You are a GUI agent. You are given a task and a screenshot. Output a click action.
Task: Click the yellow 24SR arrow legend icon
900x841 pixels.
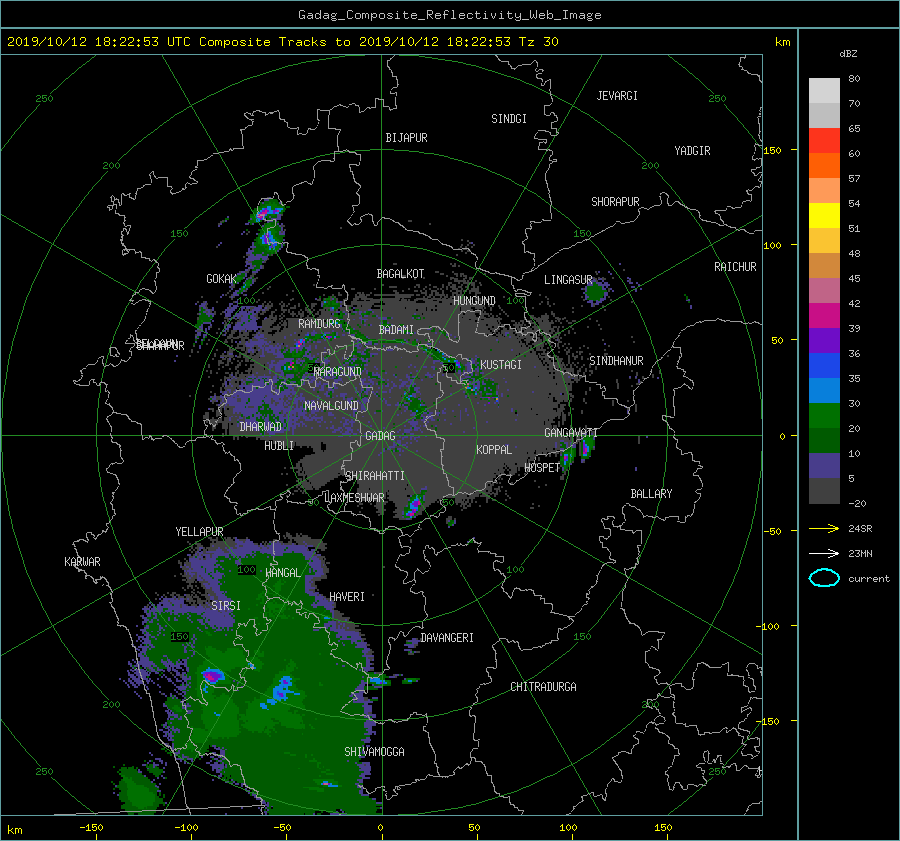tap(824, 528)
